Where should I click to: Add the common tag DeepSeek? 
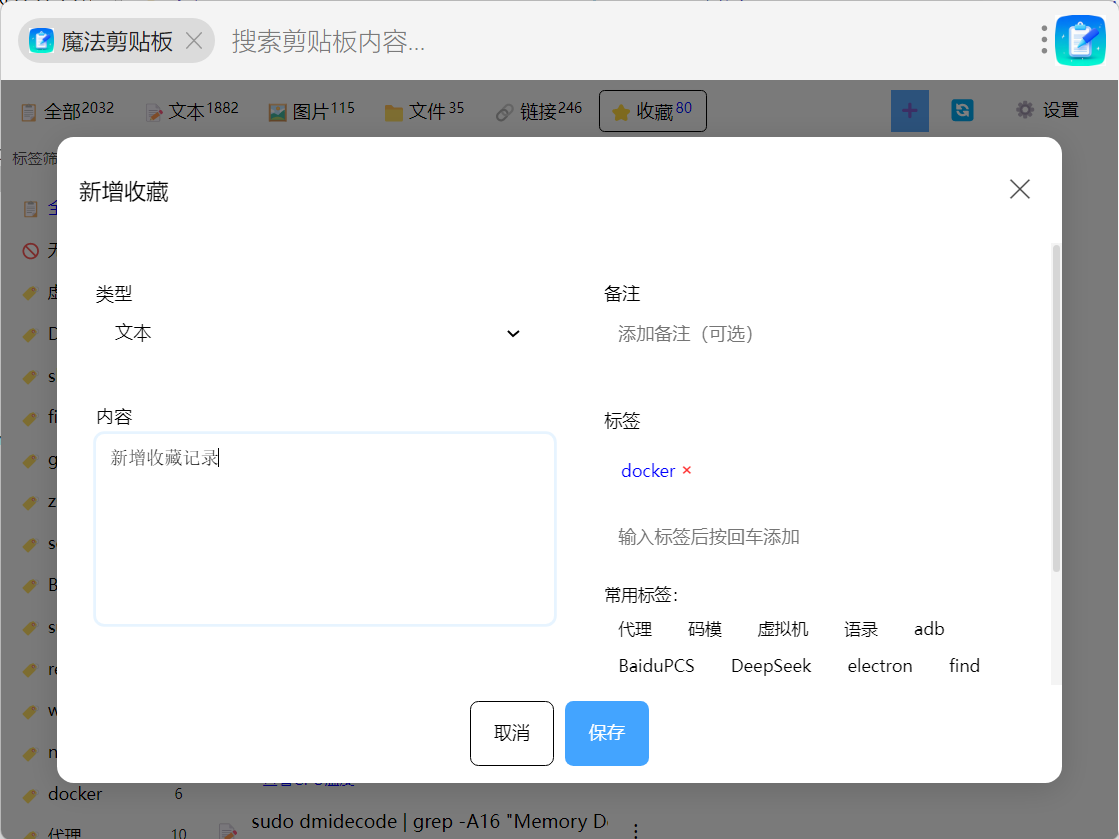tap(771, 666)
